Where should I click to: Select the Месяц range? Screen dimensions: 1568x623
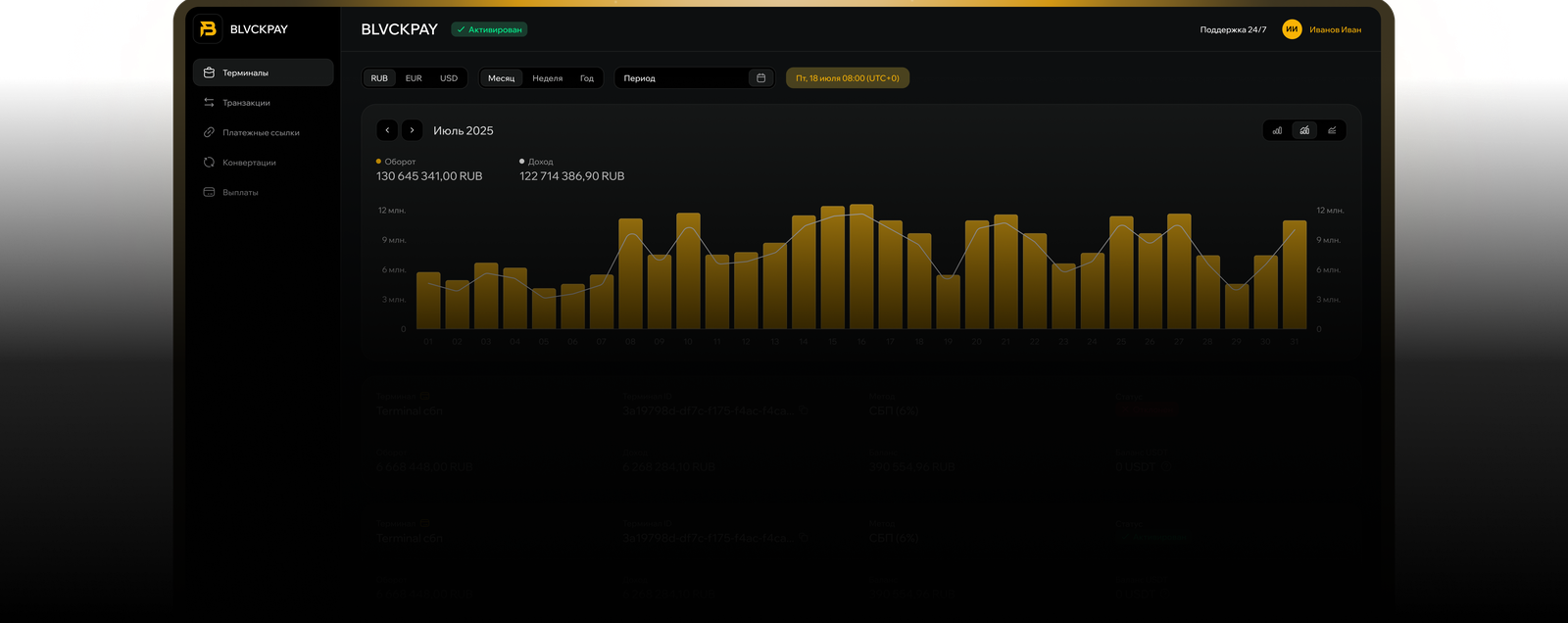[x=502, y=78]
